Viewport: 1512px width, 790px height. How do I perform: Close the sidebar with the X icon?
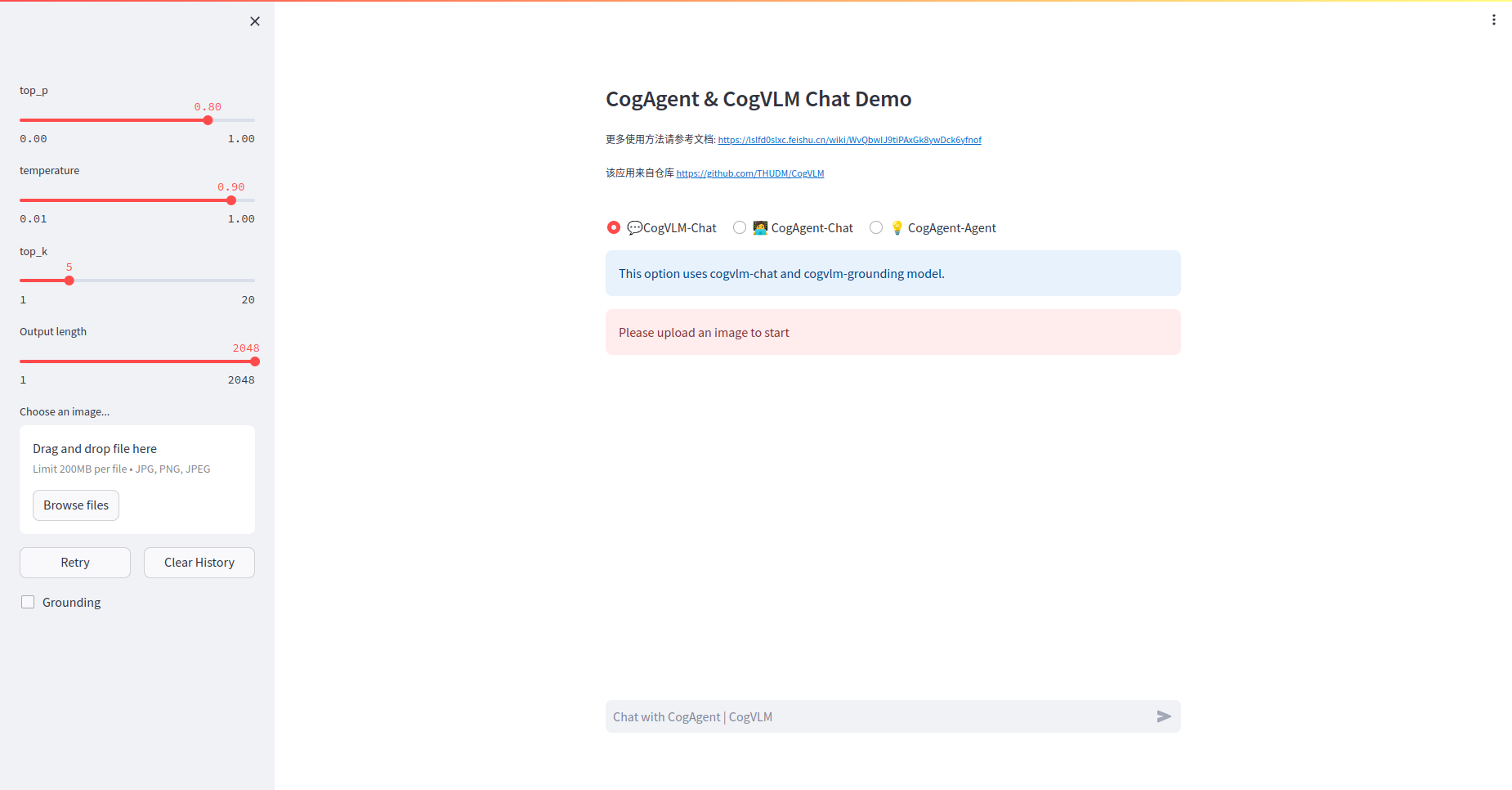click(255, 21)
